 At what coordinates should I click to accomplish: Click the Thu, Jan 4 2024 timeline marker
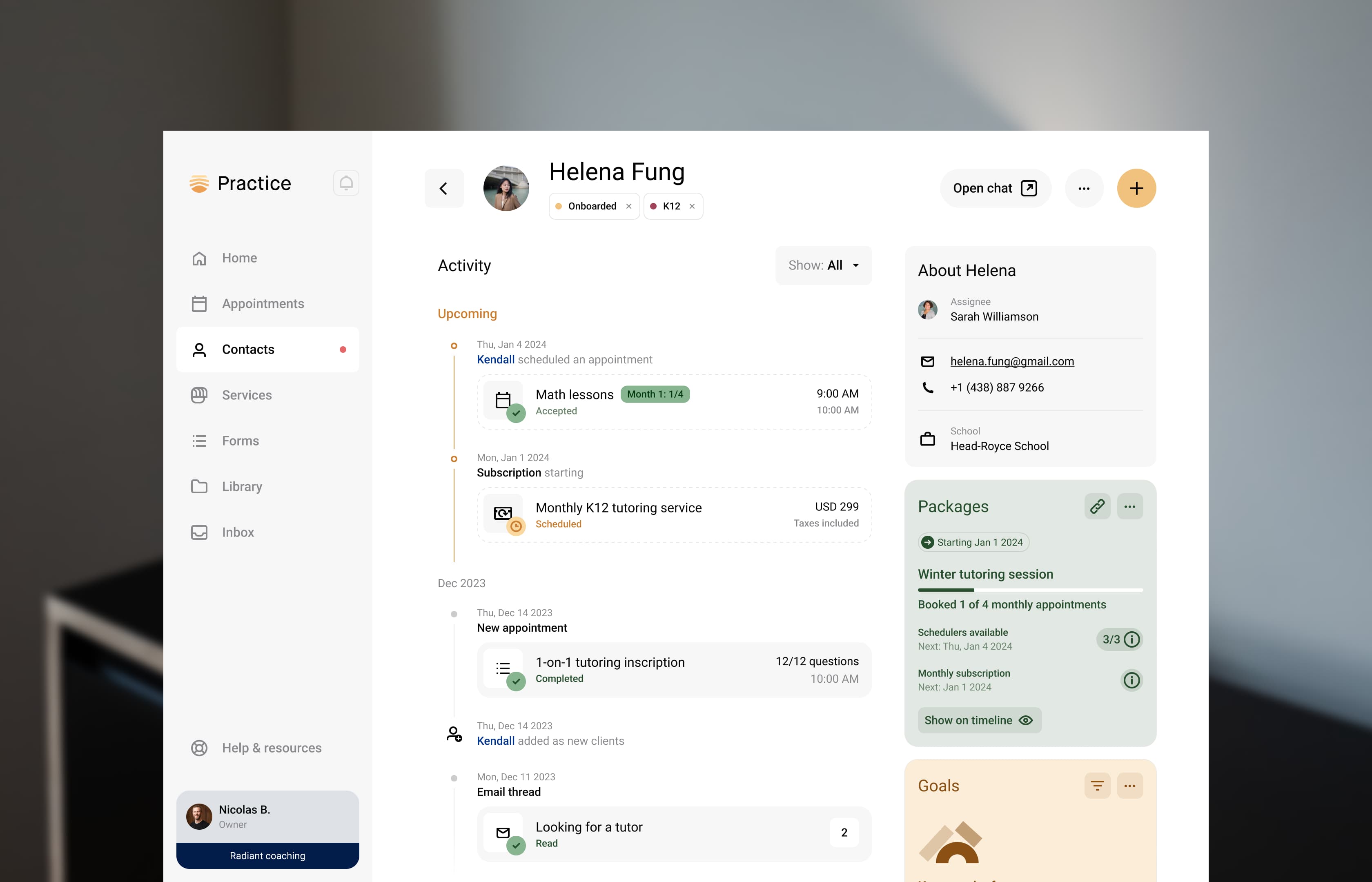click(x=454, y=346)
